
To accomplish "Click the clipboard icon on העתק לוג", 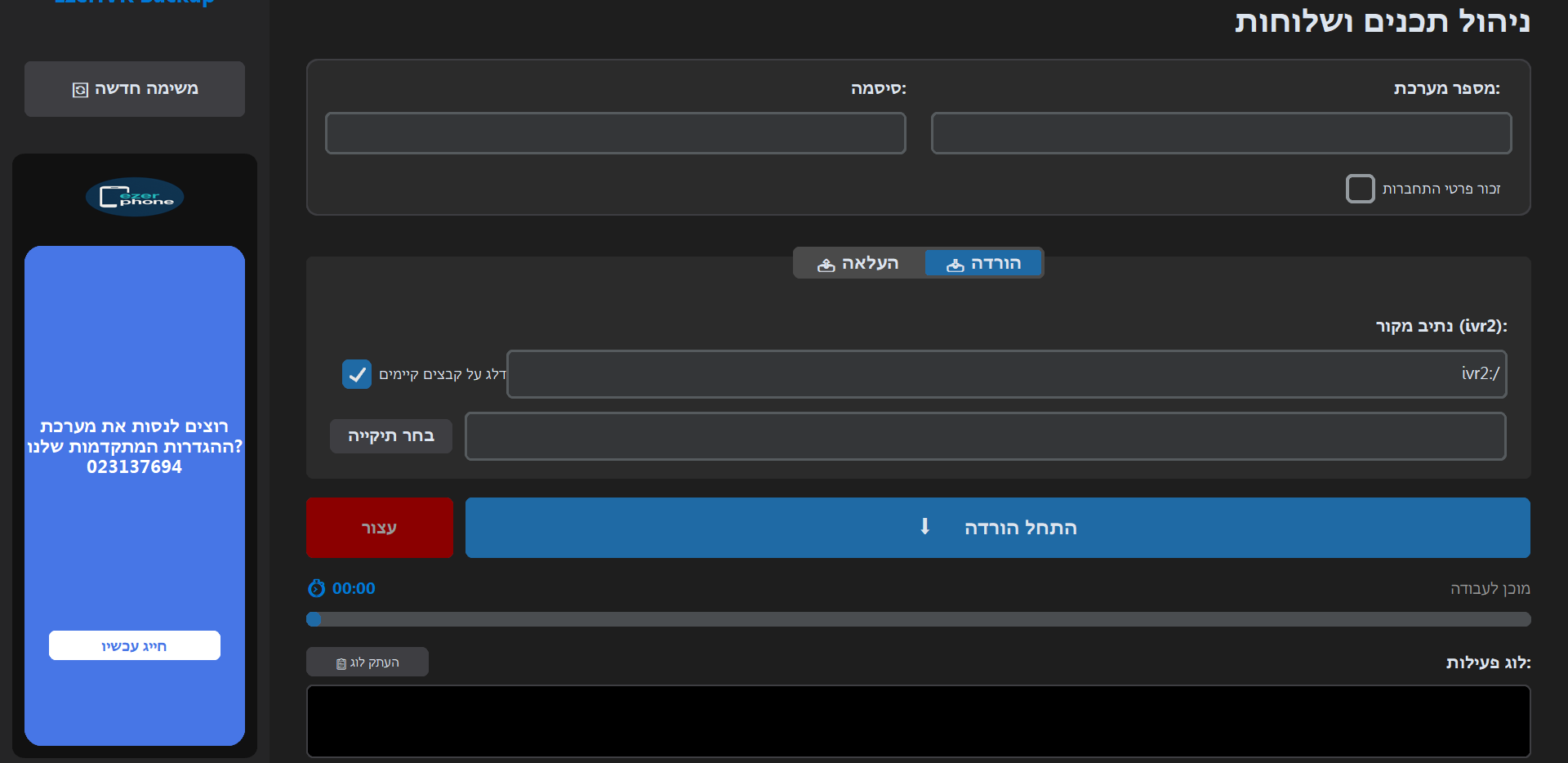I will point(341,663).
